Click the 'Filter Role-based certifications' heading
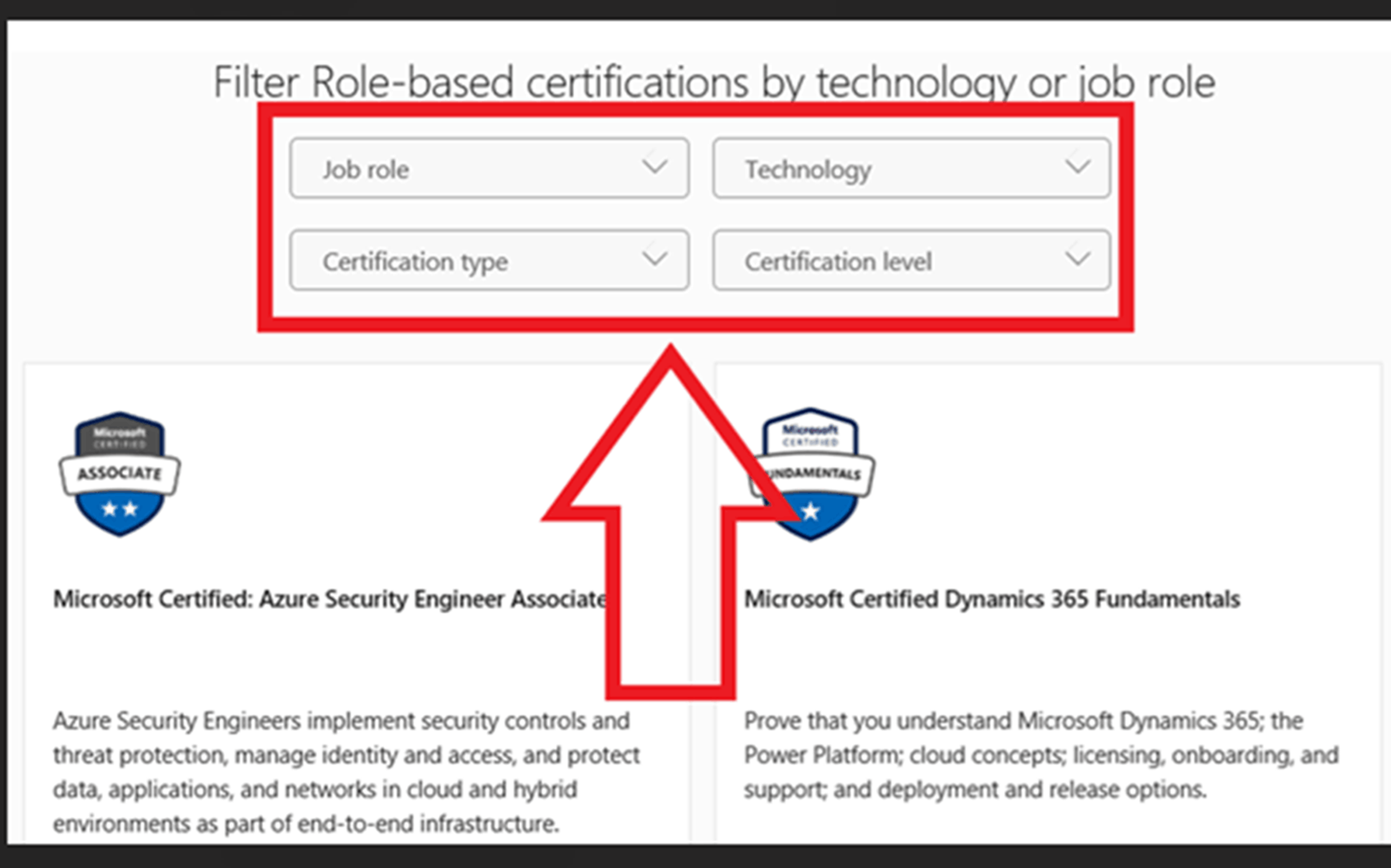 coord(714,82)
